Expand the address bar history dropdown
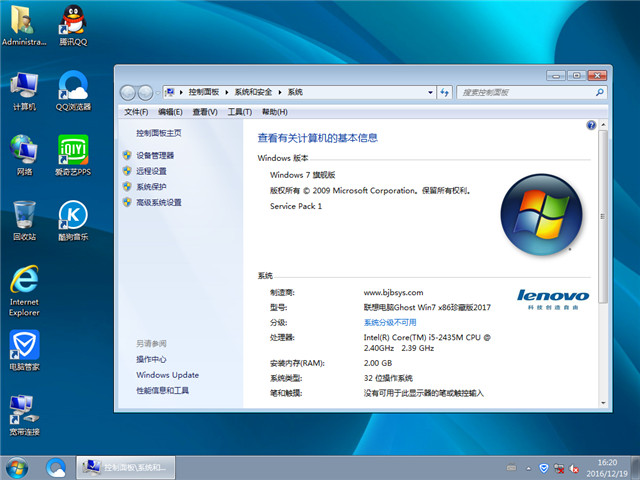This screenshot has height=480, width=640. click(429, 92)
